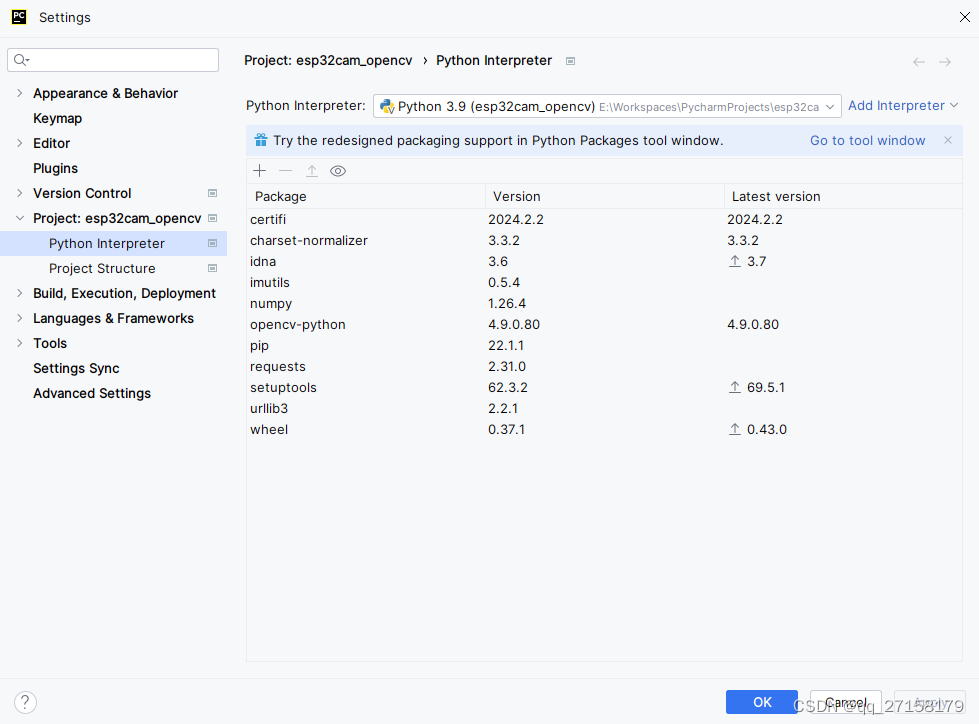Viewport: 979px width, 724px height.
Task: Select the charset-normalizer package row
Action: click(x=604, y=241)
